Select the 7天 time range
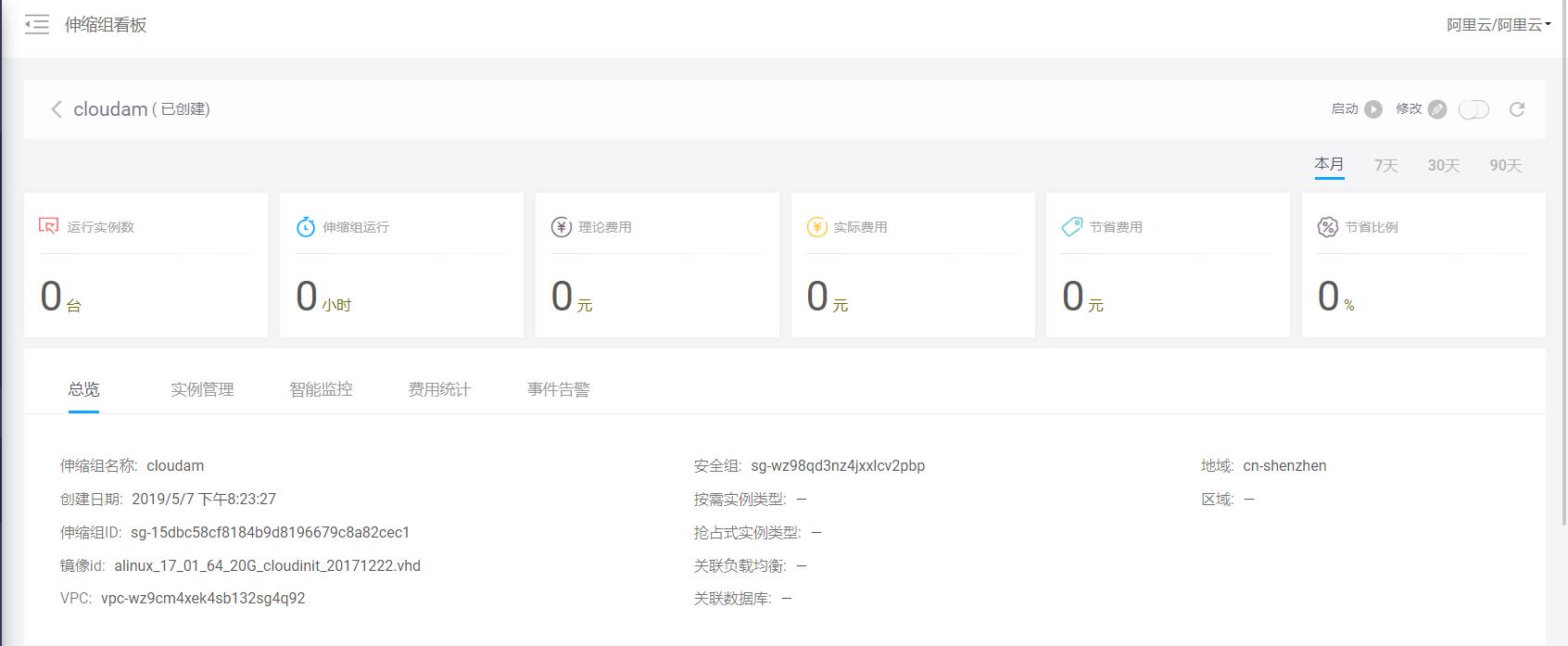The width and height of the screenshot is (1568, 646). coord(1385,165)
